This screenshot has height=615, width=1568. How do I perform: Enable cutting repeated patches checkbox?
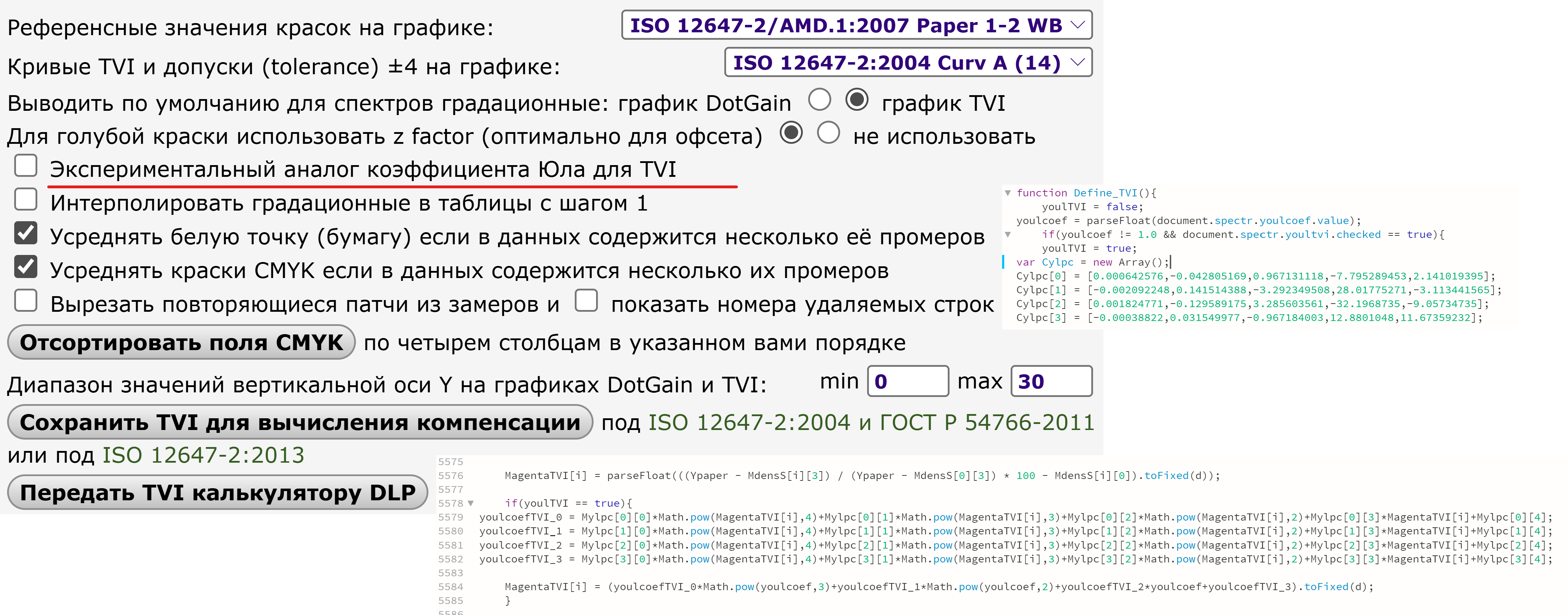[x=26, y=300]
